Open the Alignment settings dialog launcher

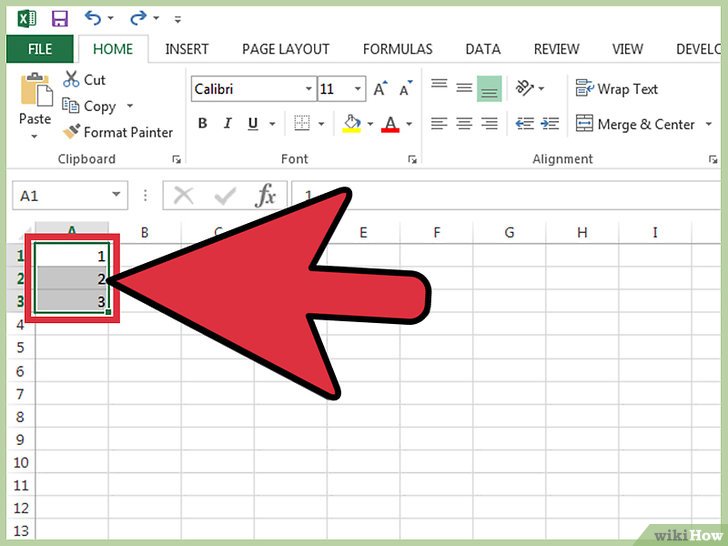[x=713, y=159]
